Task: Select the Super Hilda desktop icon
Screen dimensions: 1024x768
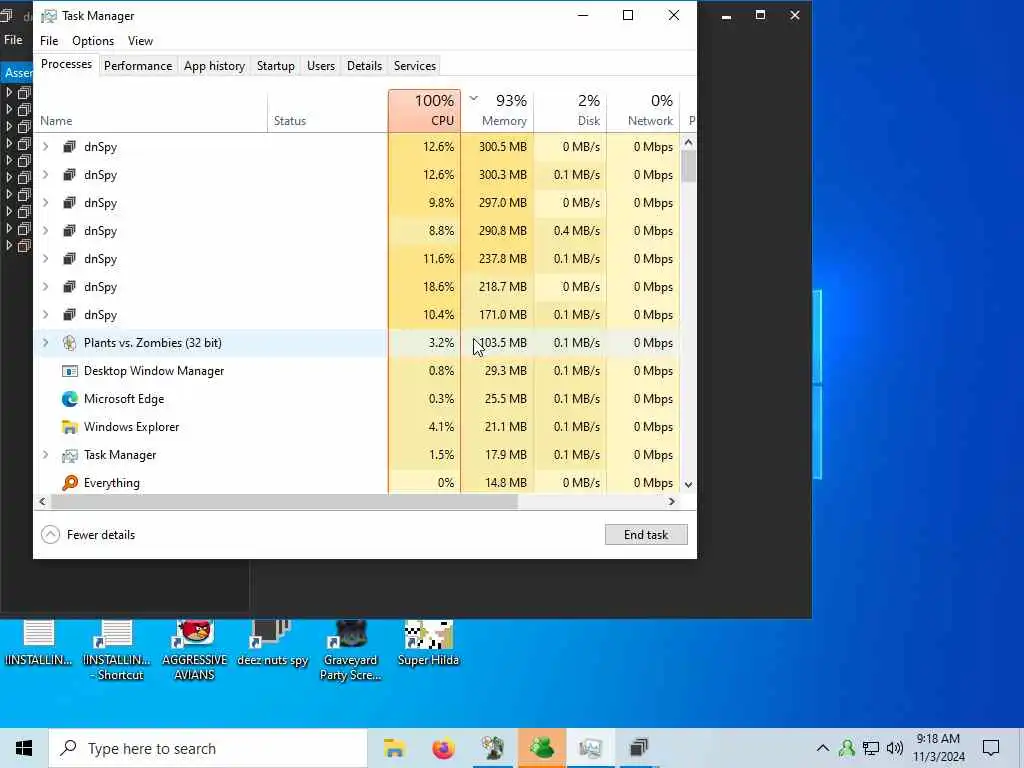Action: click(x=428, y=644)
